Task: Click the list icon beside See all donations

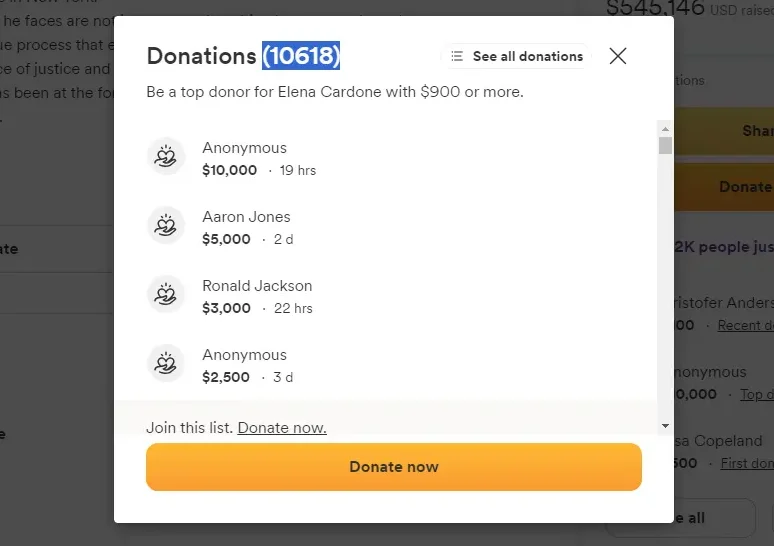Action: click(x=457, y=56)
